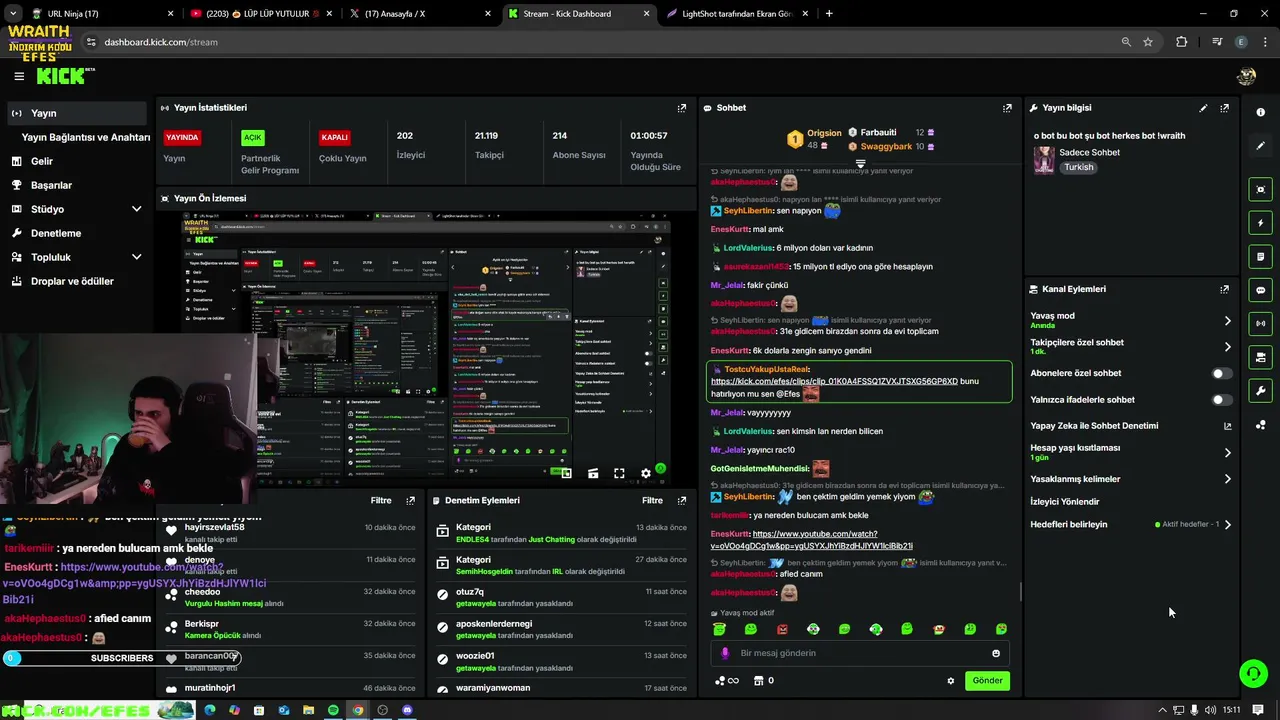Toggle the channel actions widget icon in sidebar
Viewport: 1280px width, 720px height.
[1260, 357]
